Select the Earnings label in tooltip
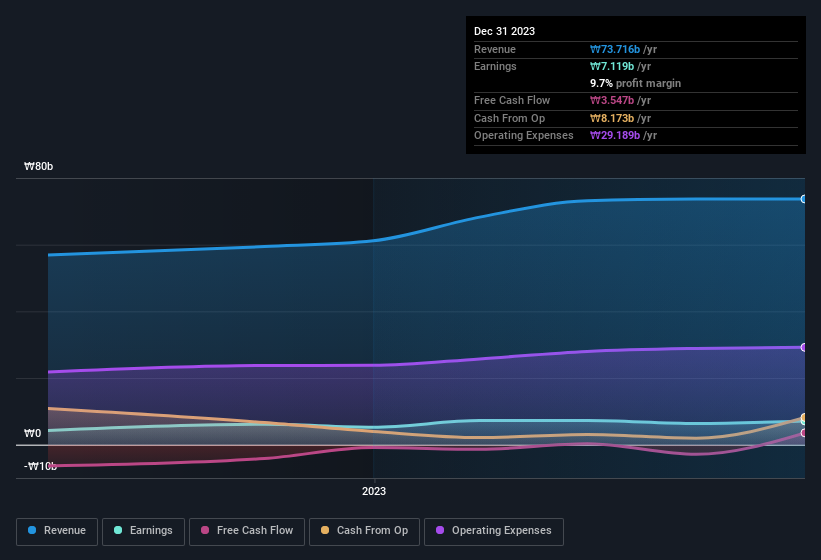This screenshot has width=821, height=560. click(495, 66)
